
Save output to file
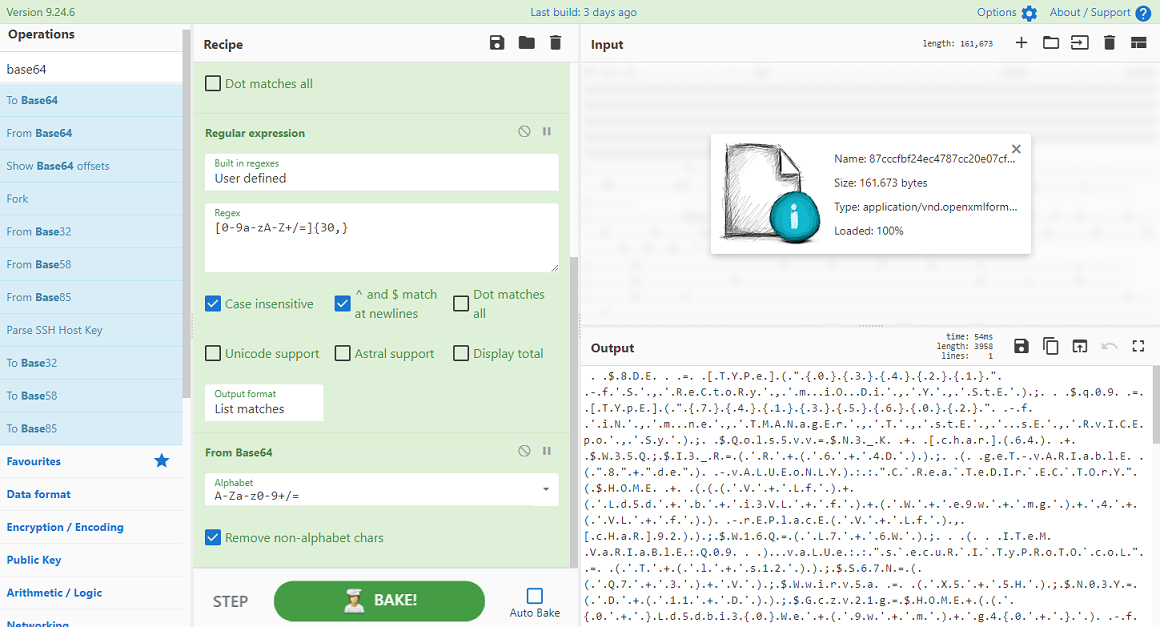pyautogui.click(x=1022, y=346)
